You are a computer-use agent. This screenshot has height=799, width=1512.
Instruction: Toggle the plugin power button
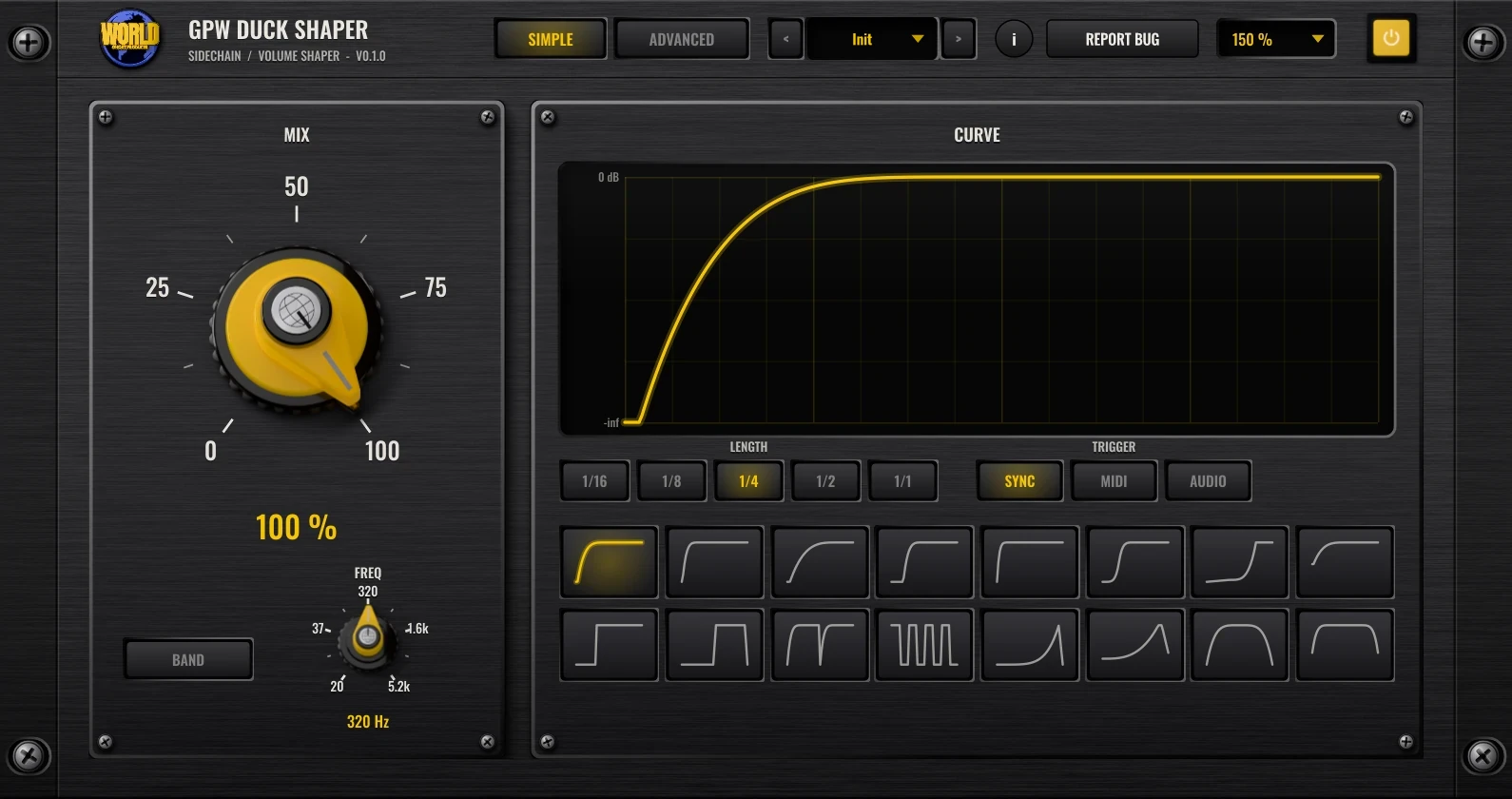click(1391, 39)
